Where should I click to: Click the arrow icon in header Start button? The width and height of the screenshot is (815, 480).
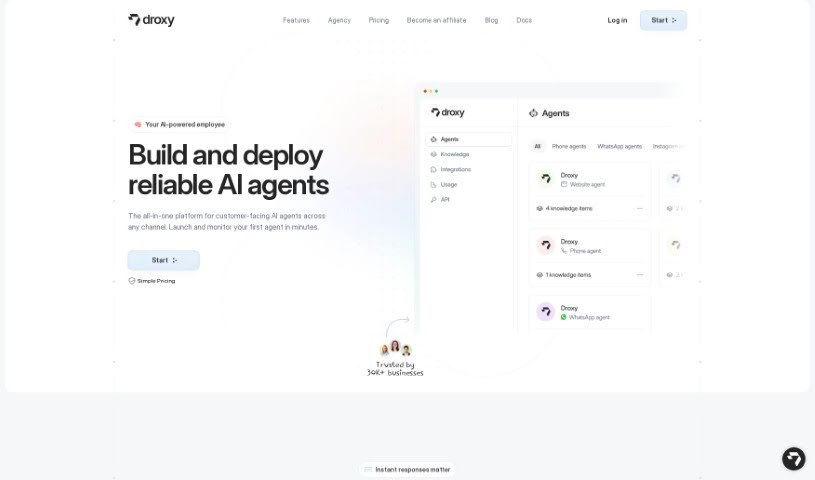674,20
